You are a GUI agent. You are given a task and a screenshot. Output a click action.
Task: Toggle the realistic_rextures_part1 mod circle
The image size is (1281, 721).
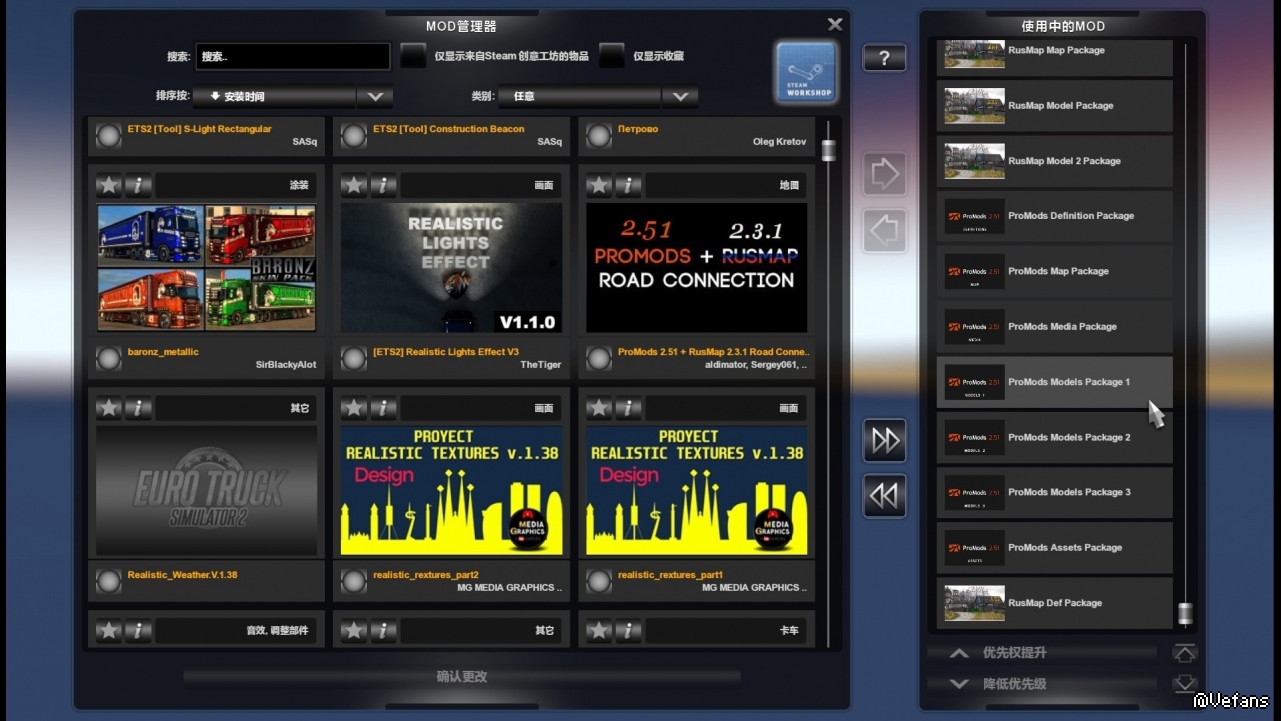coord(599,581)
